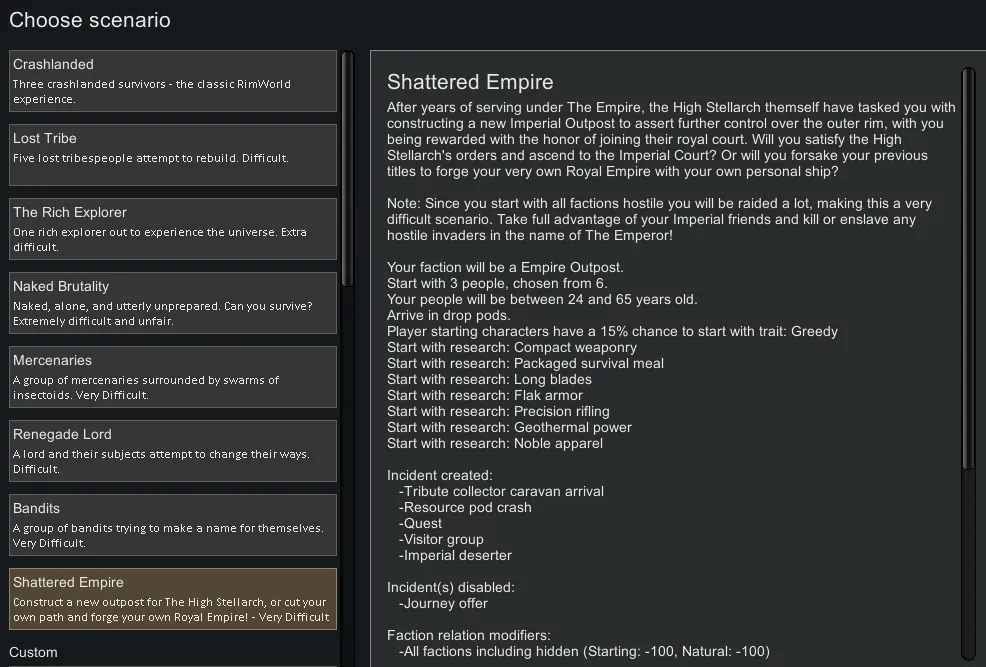Choose the Mercenaries scenario entry
986x667 pixels.
pyautogui.click(x=173, y=377)
